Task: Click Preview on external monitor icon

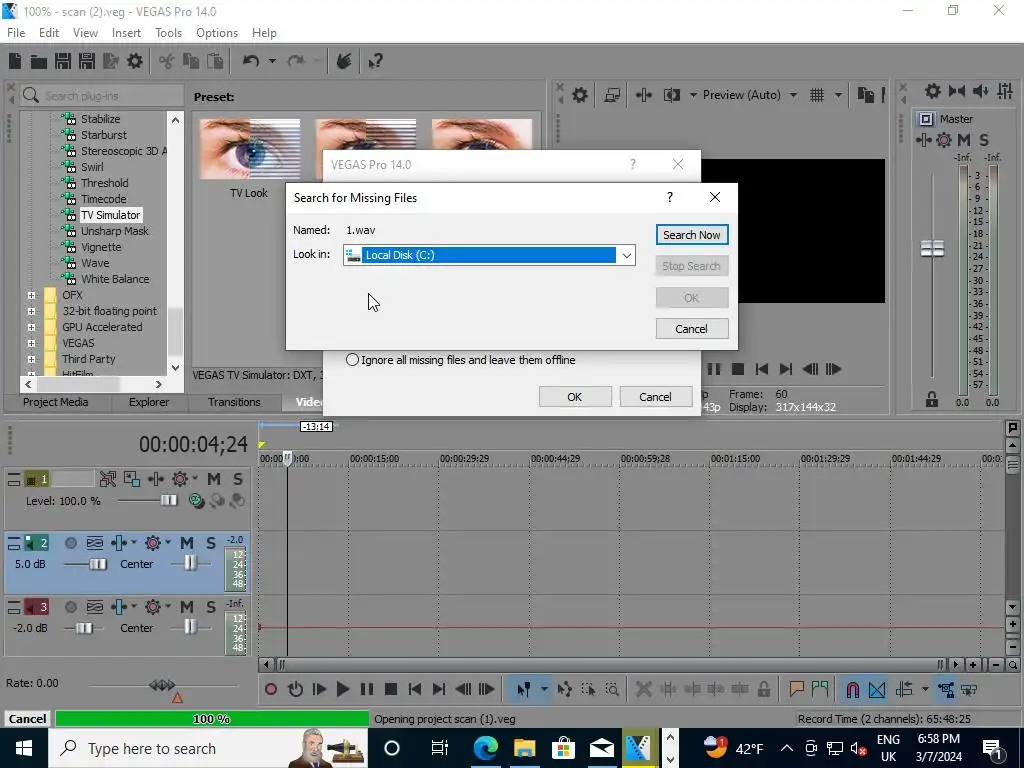Action: [x=612, y=95]
